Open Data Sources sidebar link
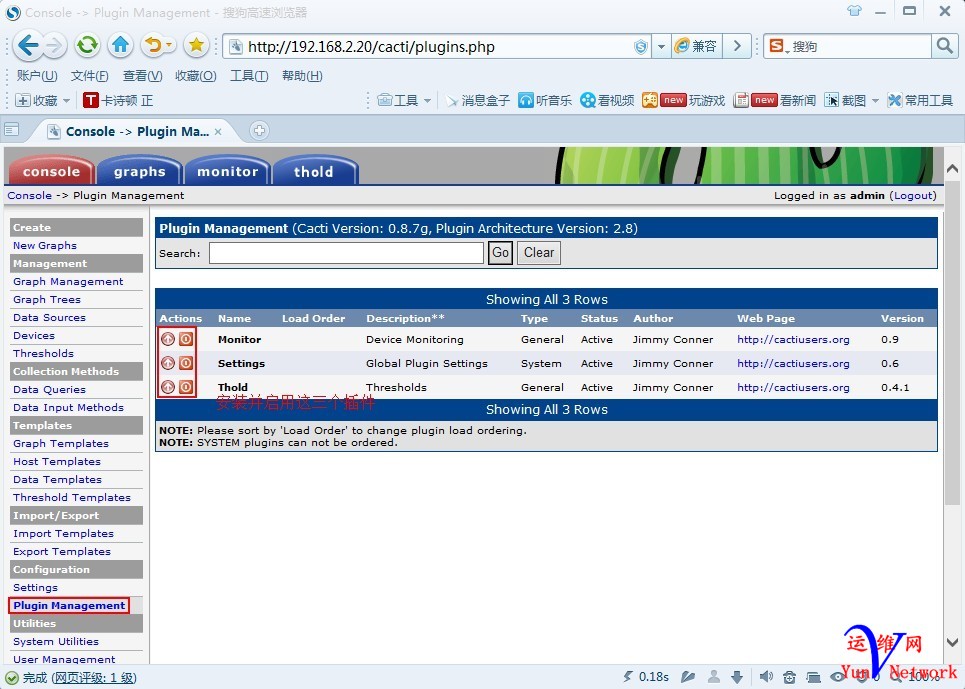 tap(49, 317)
